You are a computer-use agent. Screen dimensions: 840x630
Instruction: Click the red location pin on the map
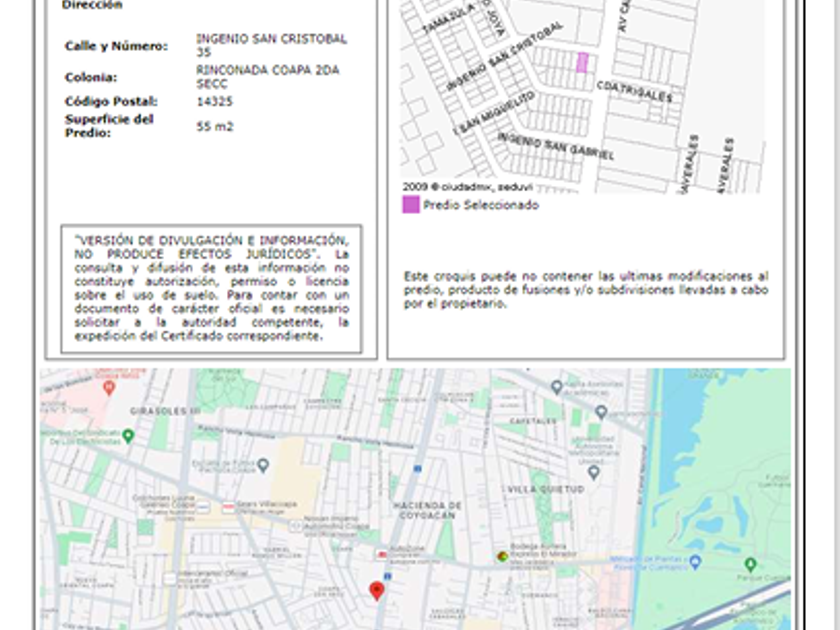377,590
